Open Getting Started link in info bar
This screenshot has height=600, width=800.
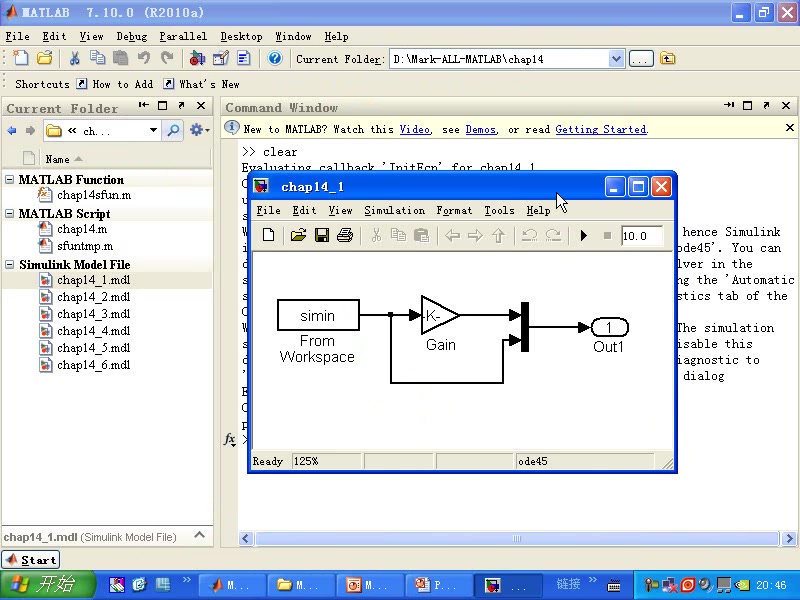(x=601, y=130)
